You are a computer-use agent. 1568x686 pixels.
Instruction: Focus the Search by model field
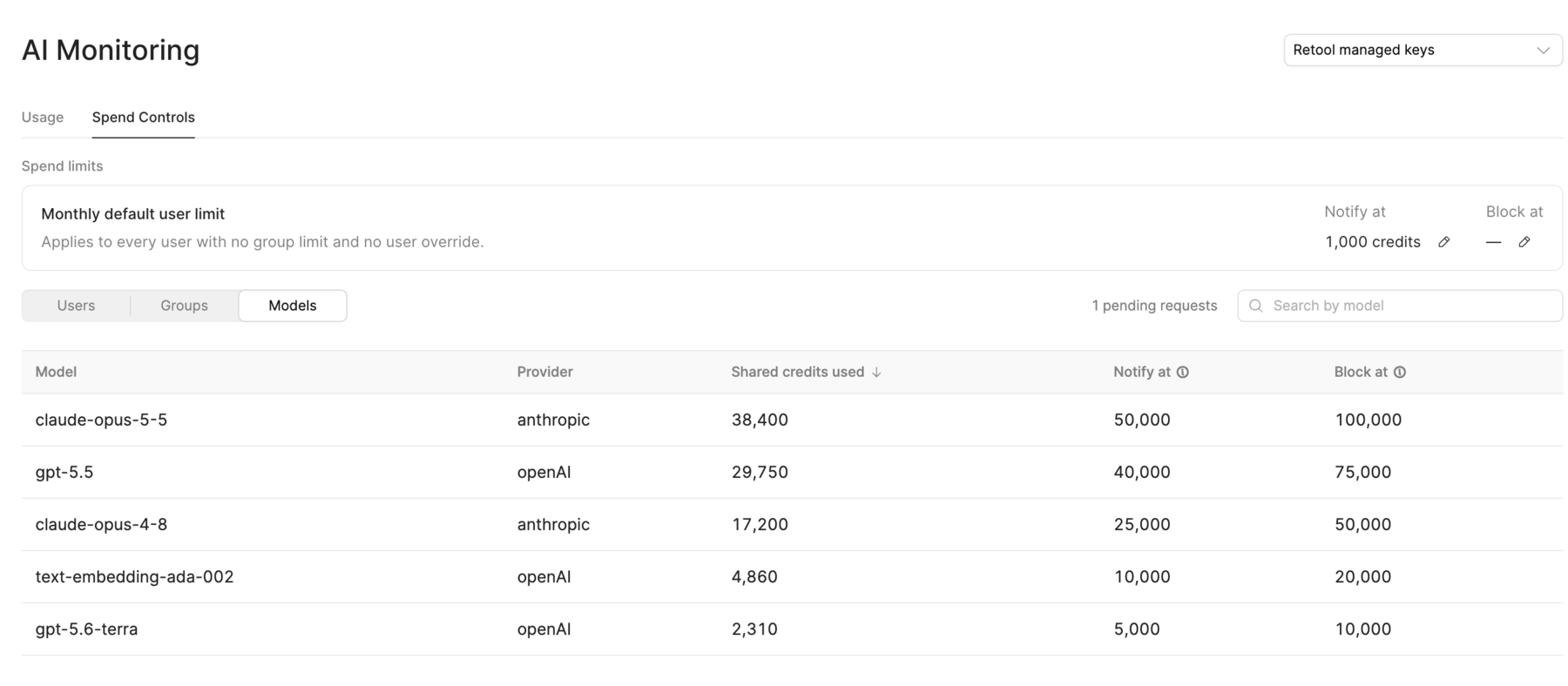click(x=1400, y=306)
